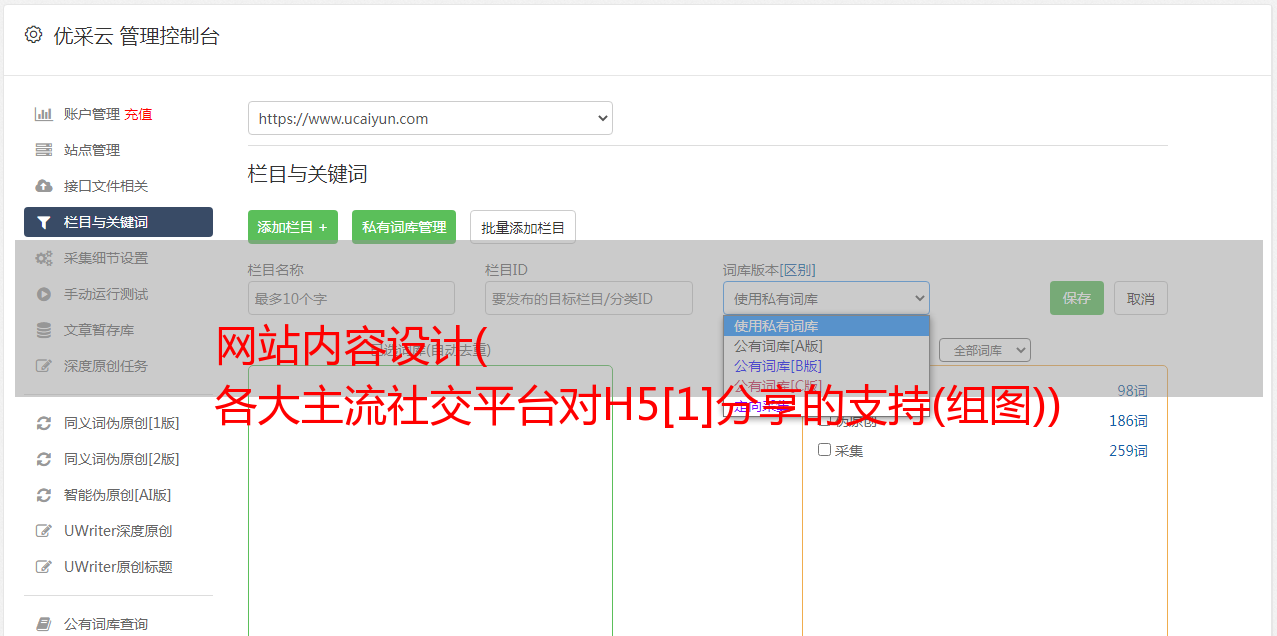Click the edit icon for UWriter深度原创
Screen dimensions: 1277x636
click(44, 531)
